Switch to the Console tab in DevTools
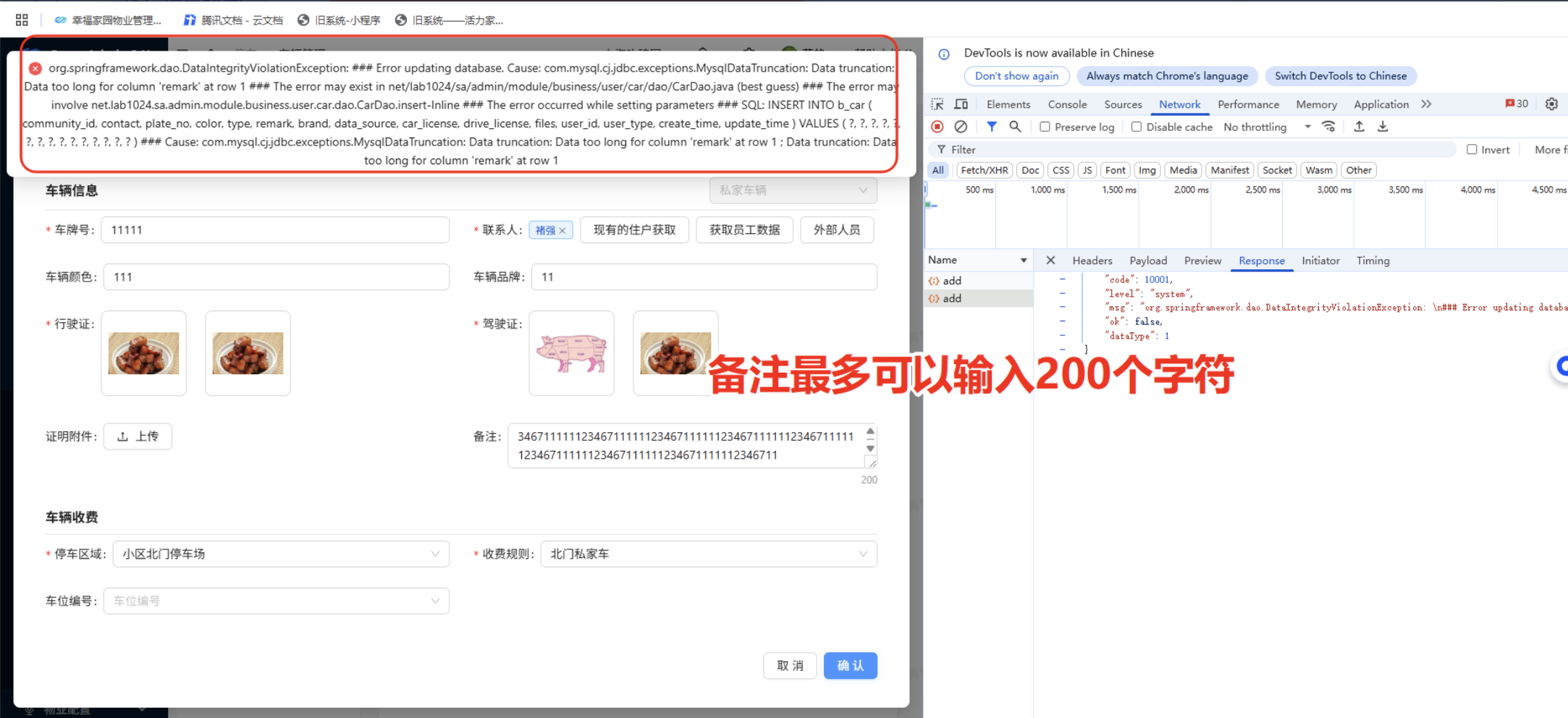Viewport: 1568px width, 718px height. (x=1067, y=104)
